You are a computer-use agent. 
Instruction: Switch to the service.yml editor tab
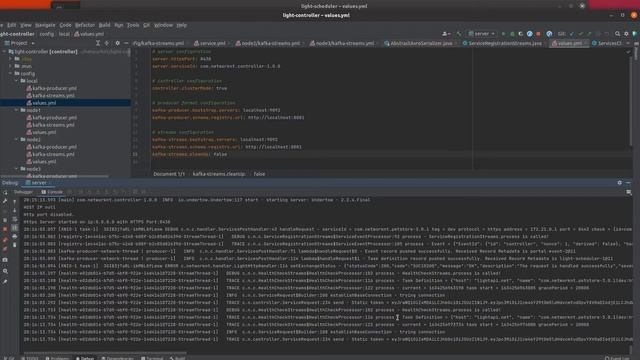pyautogui.click(x=210, y=43)
